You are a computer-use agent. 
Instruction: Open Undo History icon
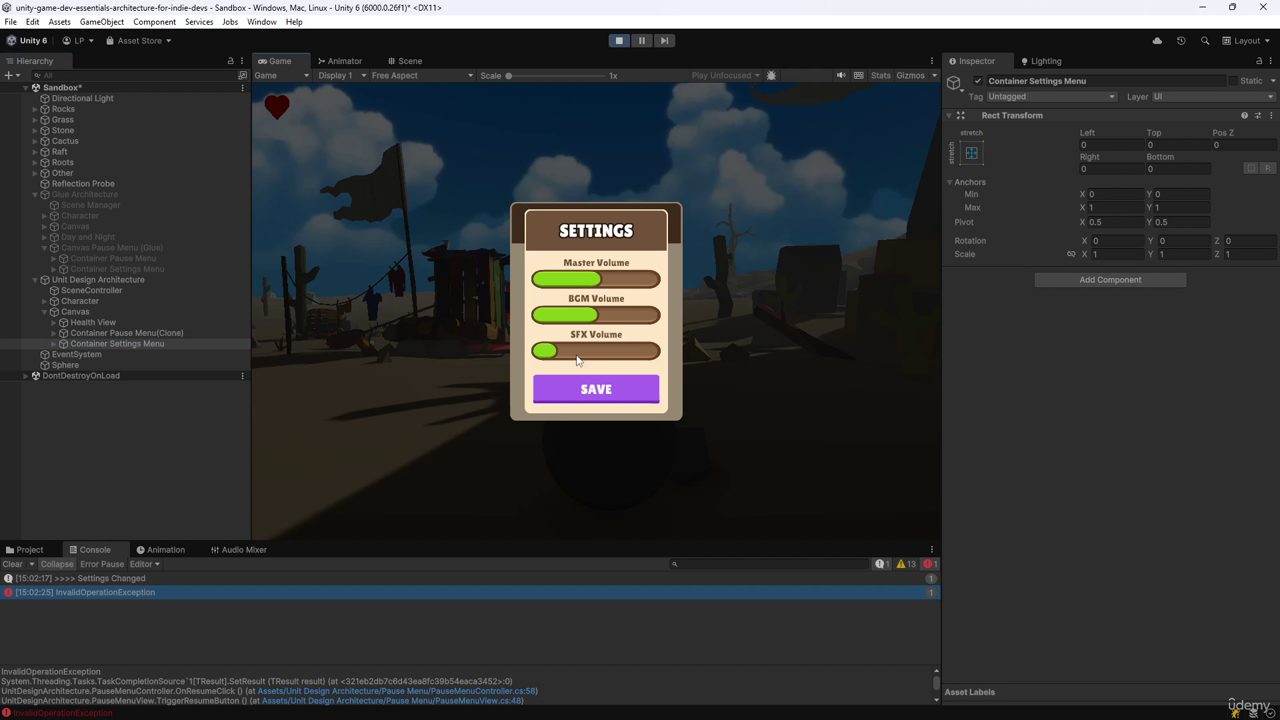pos(1181,41)
